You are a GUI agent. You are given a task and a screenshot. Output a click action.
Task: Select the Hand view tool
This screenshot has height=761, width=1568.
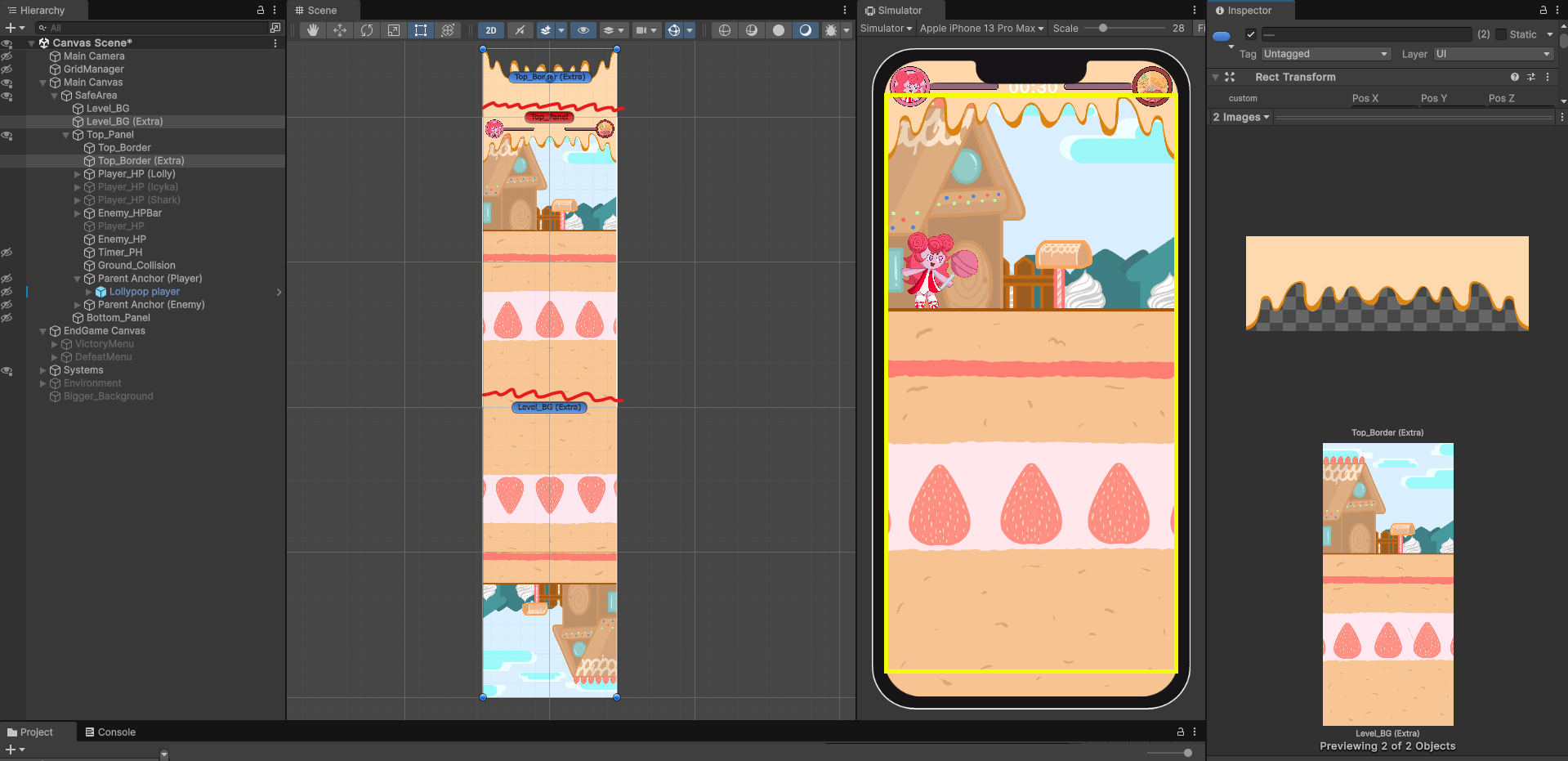313,30
